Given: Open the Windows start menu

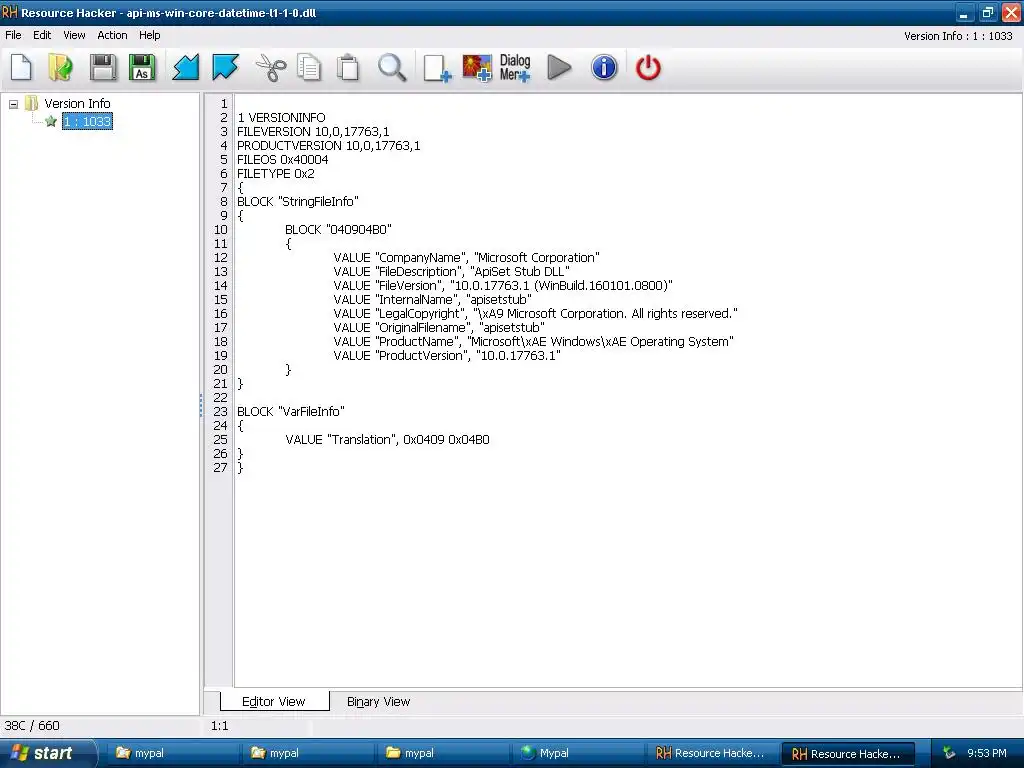Looking at the screenshot, I should 47,753.
